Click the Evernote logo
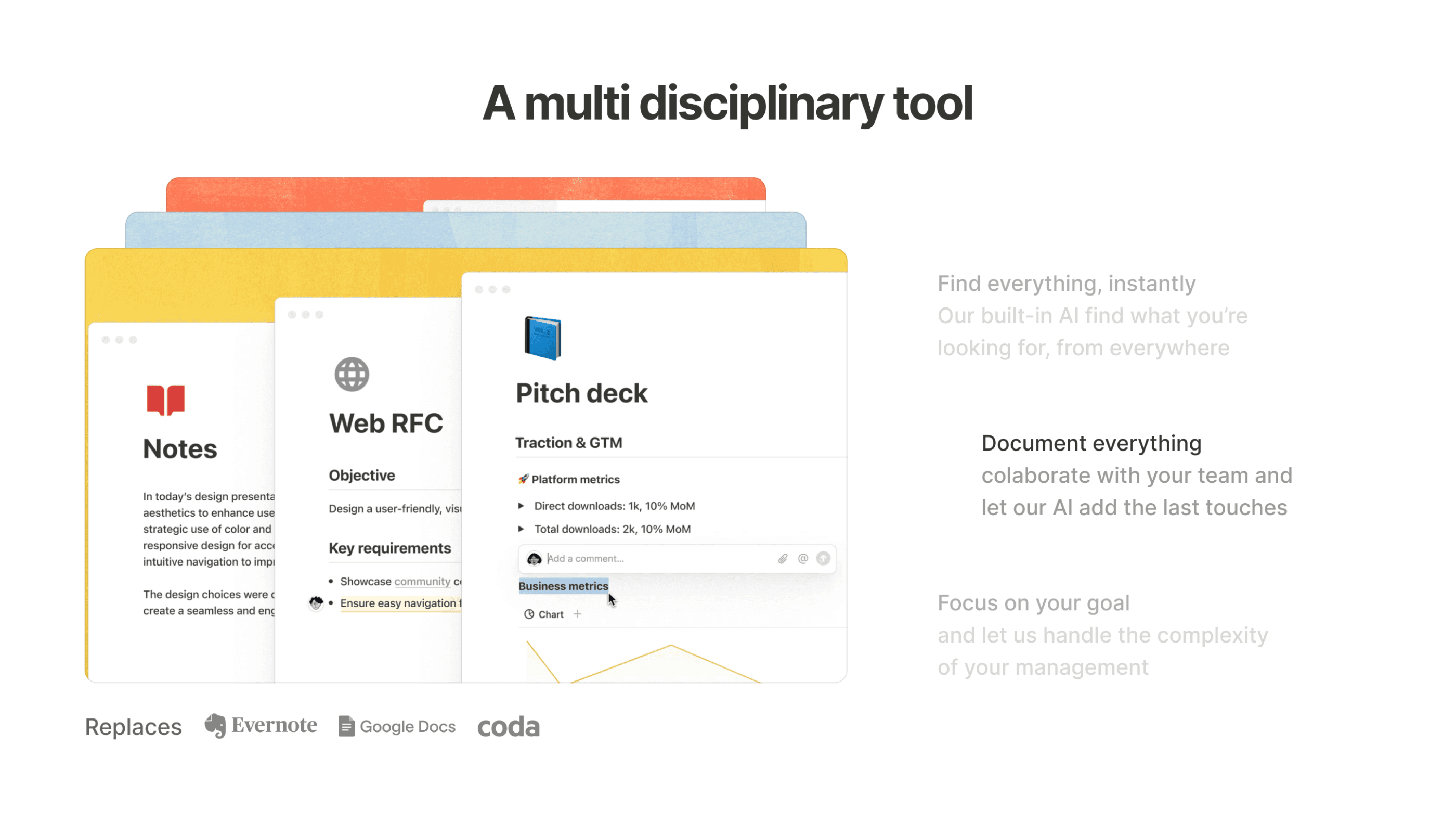The height and width of the screenshot is (822, 1456). coord(261,726)
